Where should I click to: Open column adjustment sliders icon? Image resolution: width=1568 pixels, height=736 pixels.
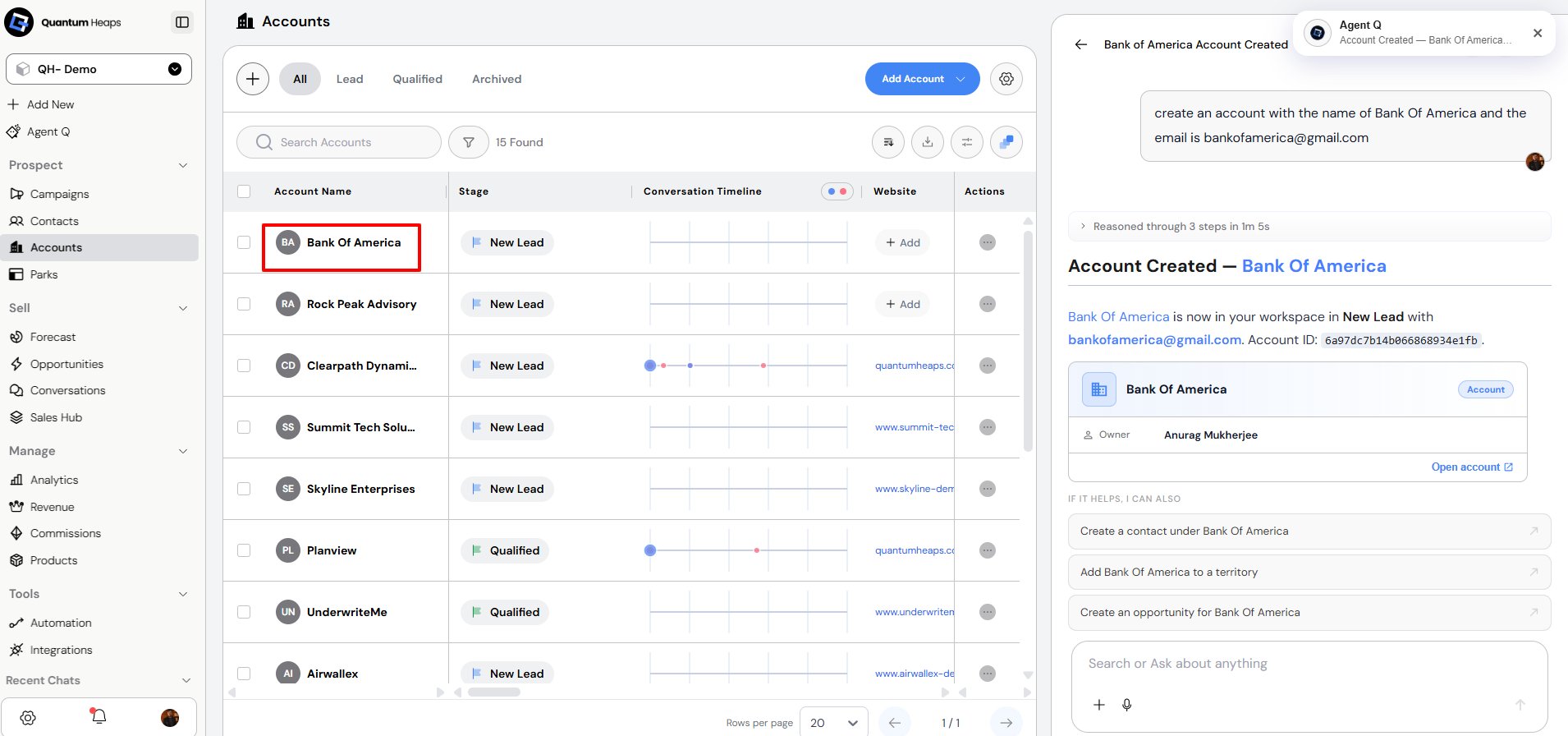click(x=967, y=142)
